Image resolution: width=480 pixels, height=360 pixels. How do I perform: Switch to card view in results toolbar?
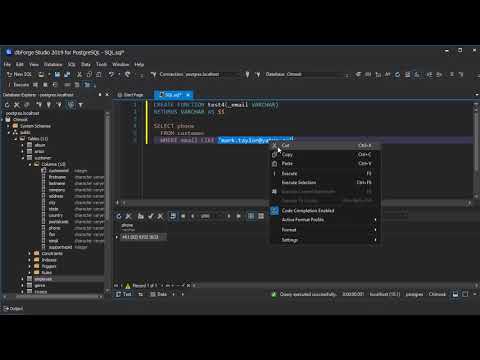pos(261,216)
